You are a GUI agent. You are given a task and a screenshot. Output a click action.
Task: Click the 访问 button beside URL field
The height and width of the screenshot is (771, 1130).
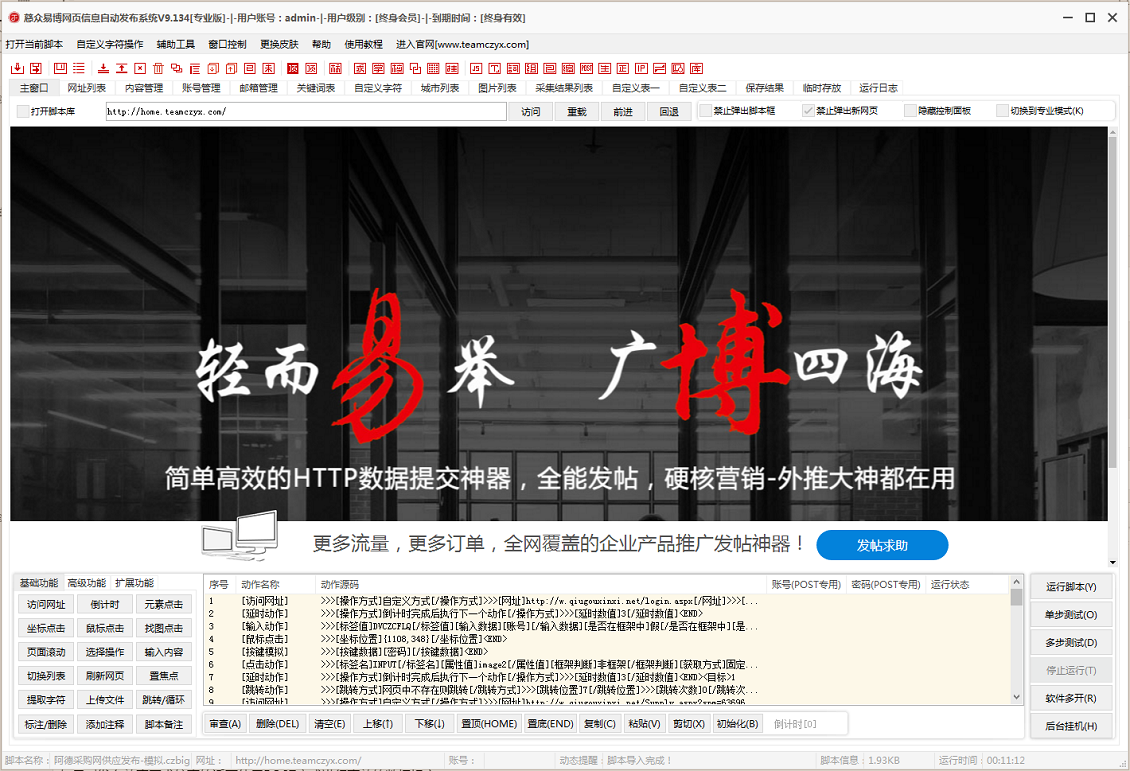pyautogui.click(x=531, y=112)
